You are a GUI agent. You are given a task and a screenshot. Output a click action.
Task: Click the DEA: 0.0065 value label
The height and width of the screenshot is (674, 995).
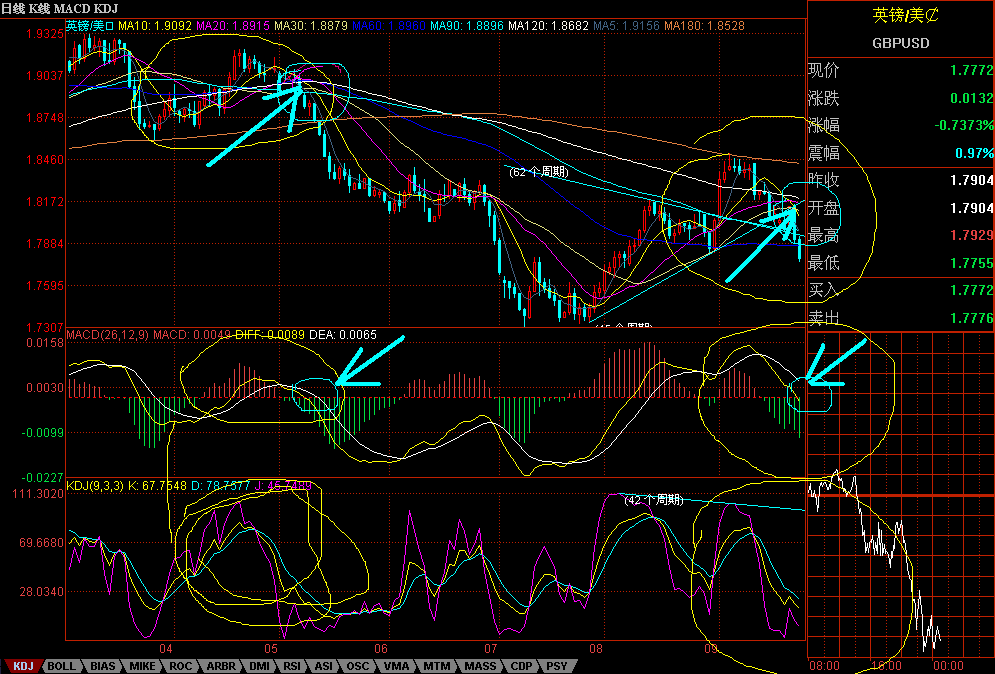pos(343,334)
